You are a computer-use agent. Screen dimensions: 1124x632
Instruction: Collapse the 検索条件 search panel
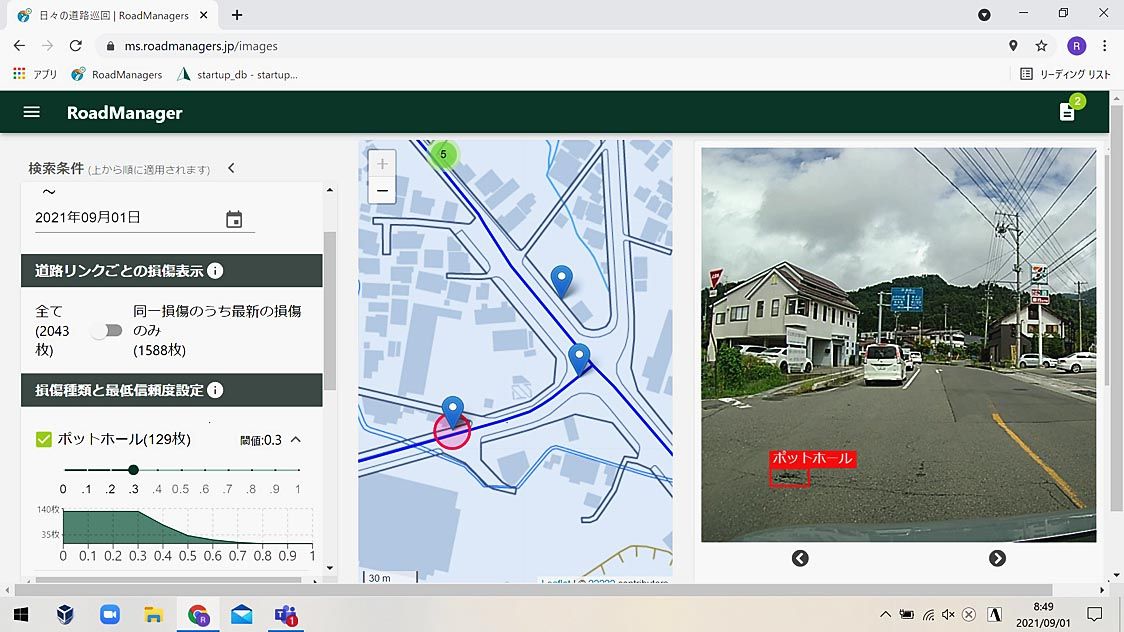coord(231,168)
